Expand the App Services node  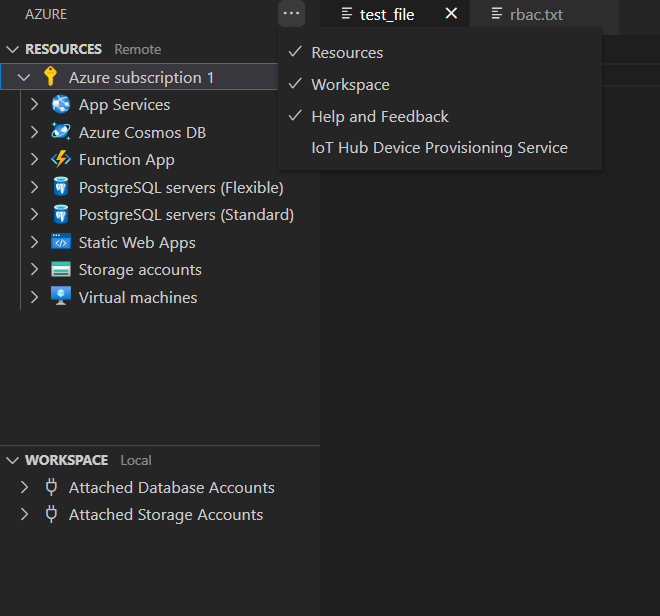click(35, 104)
